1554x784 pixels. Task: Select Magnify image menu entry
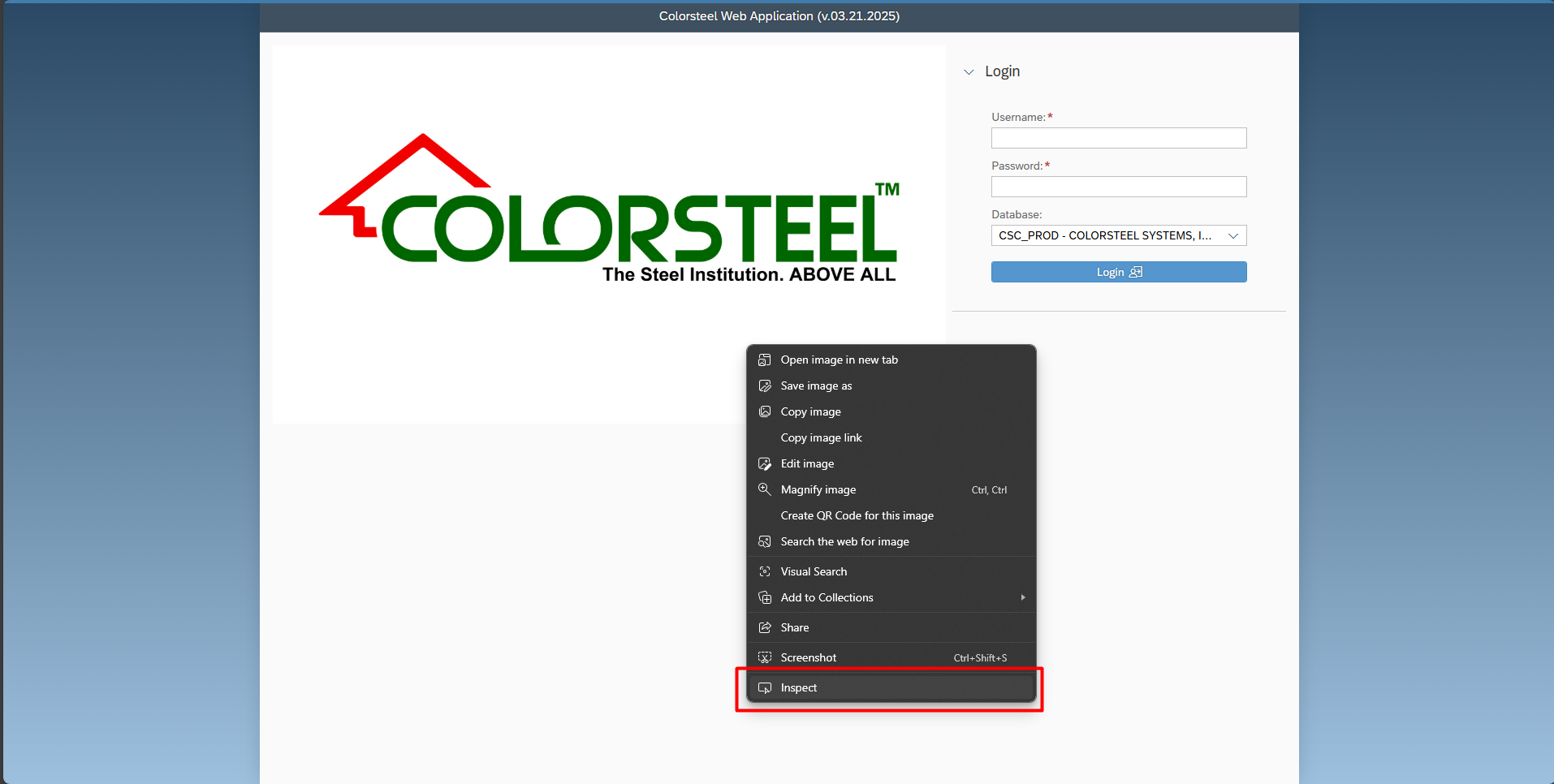coord(891,489)
